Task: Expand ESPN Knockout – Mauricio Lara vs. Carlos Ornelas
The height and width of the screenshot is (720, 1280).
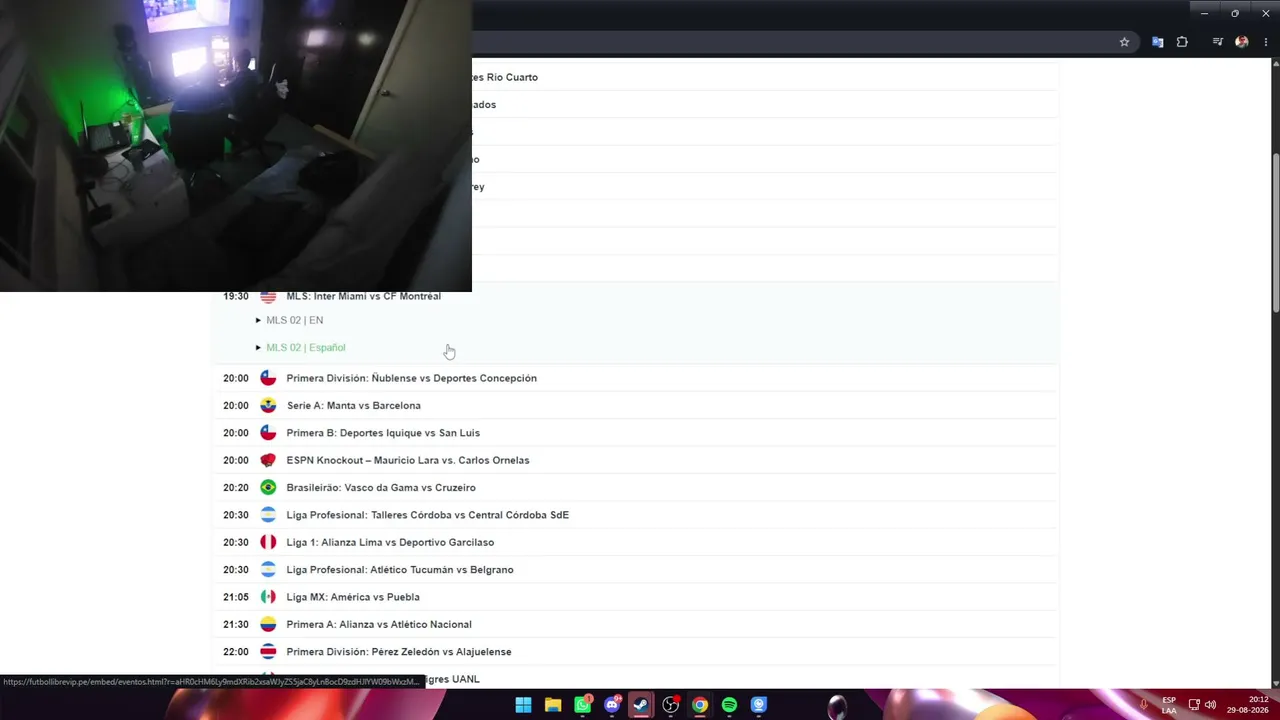Action: pos(408,460)
